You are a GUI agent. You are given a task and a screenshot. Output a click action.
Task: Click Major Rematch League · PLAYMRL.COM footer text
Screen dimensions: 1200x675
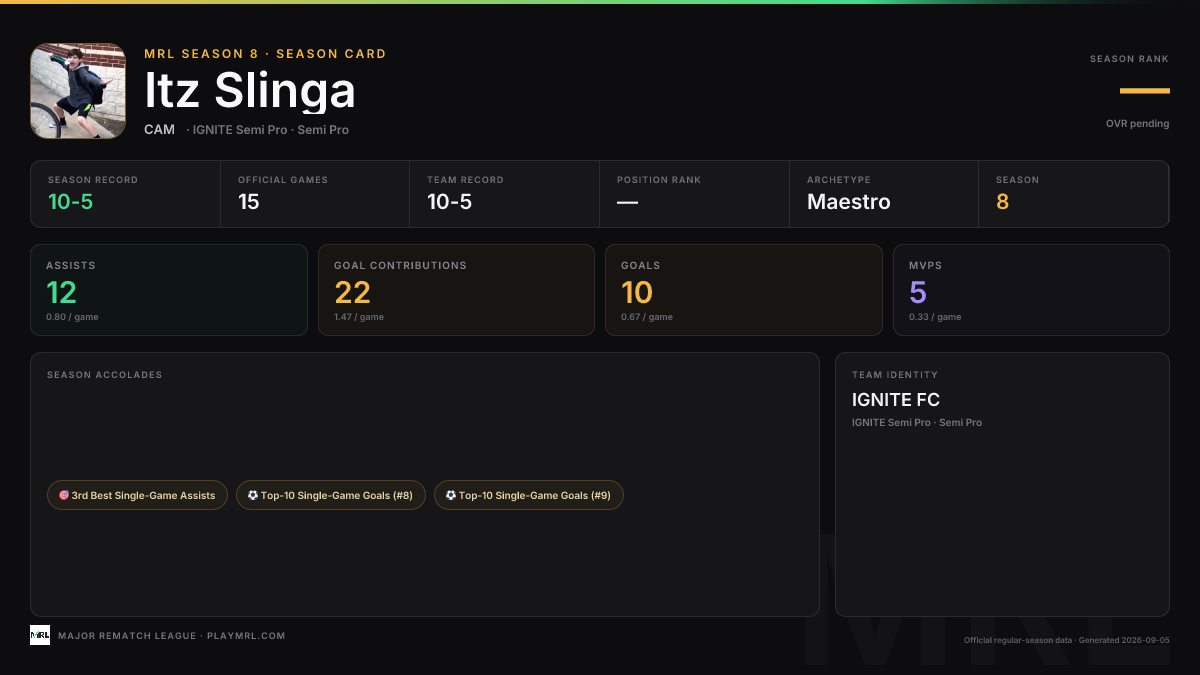tap(172, 636)
